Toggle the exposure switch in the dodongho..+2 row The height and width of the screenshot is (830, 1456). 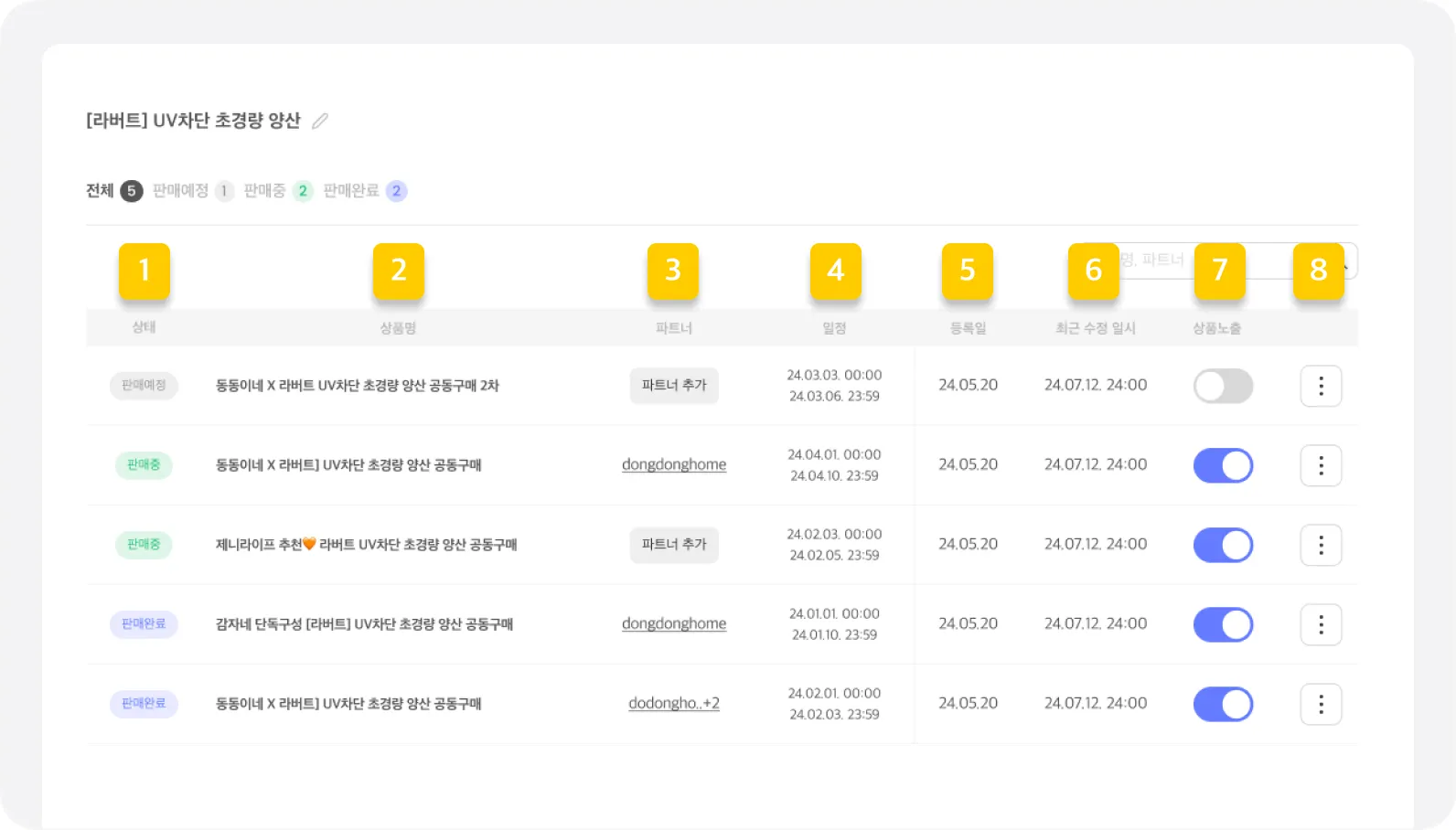1223,704
